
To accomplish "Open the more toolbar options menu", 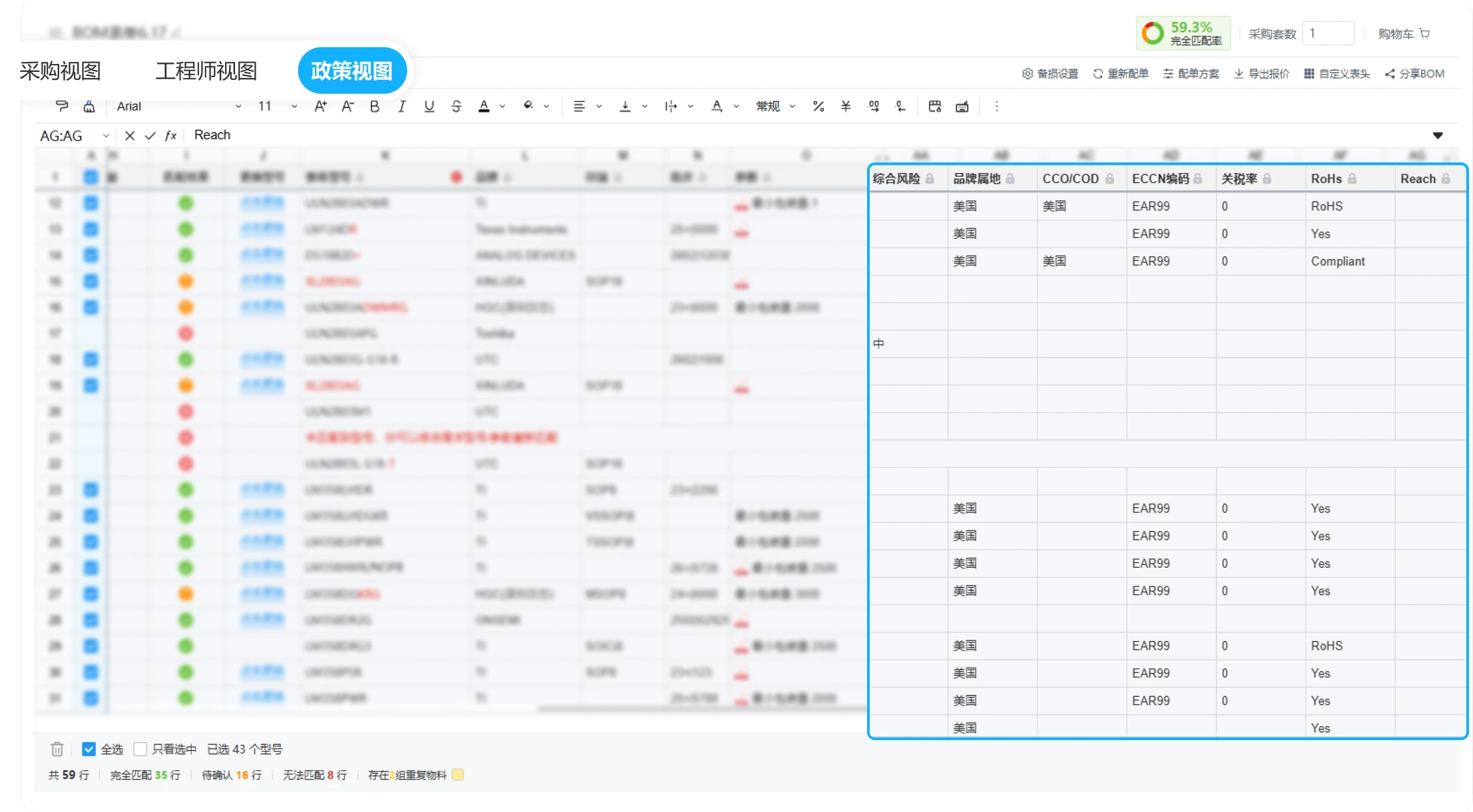I will point(996,106).
